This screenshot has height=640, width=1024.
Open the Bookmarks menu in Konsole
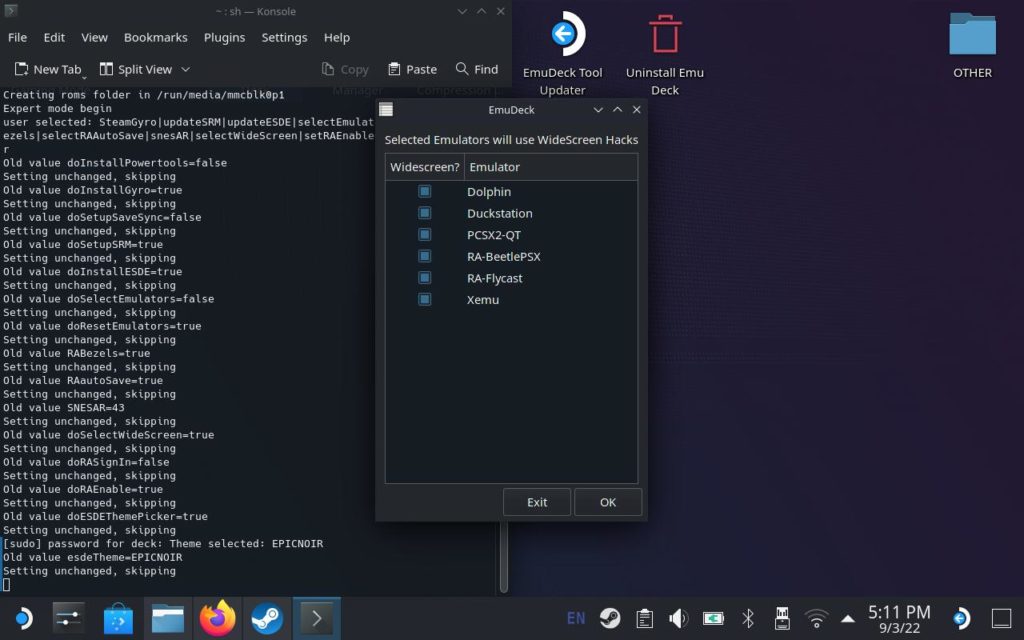coord(155,37)
